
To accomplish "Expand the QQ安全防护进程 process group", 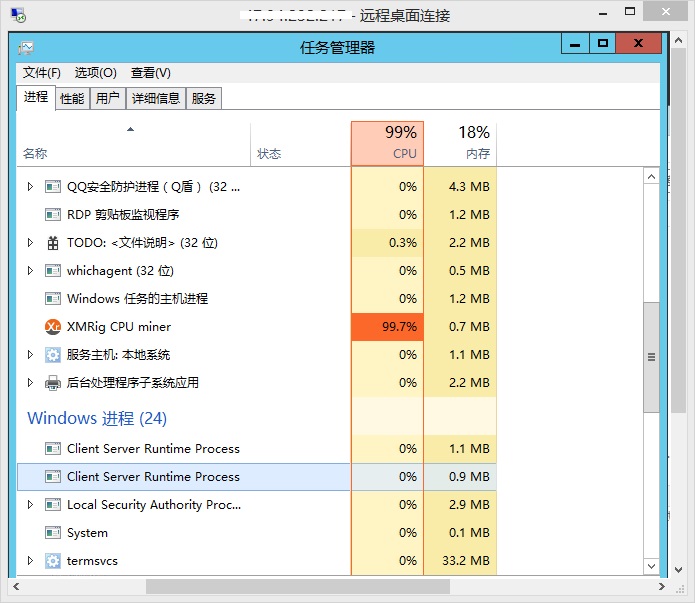I will 30,187.
